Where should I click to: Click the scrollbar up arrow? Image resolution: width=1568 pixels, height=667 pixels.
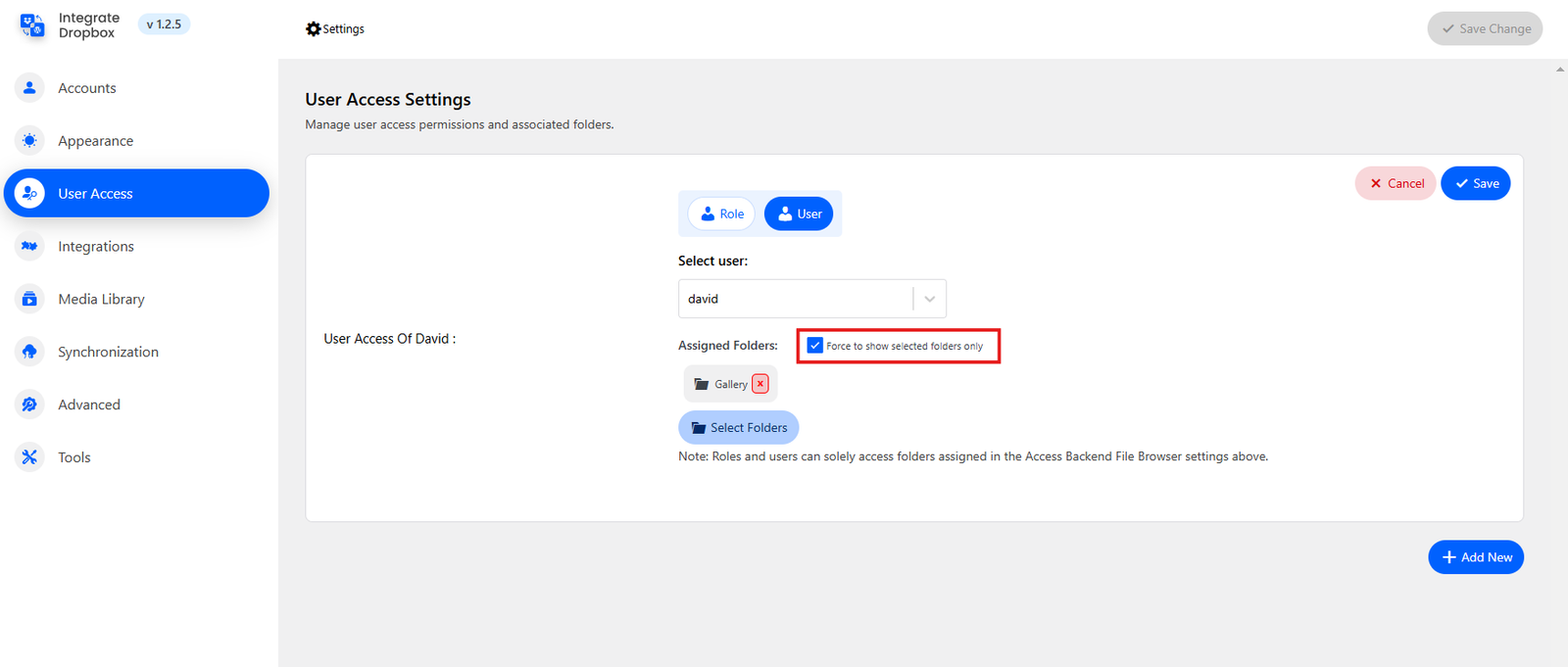click(1560, 70)
